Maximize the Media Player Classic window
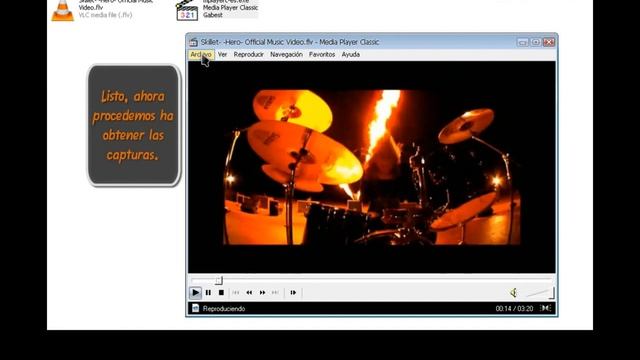Screen dimensions: 640x360 point(536,42)
